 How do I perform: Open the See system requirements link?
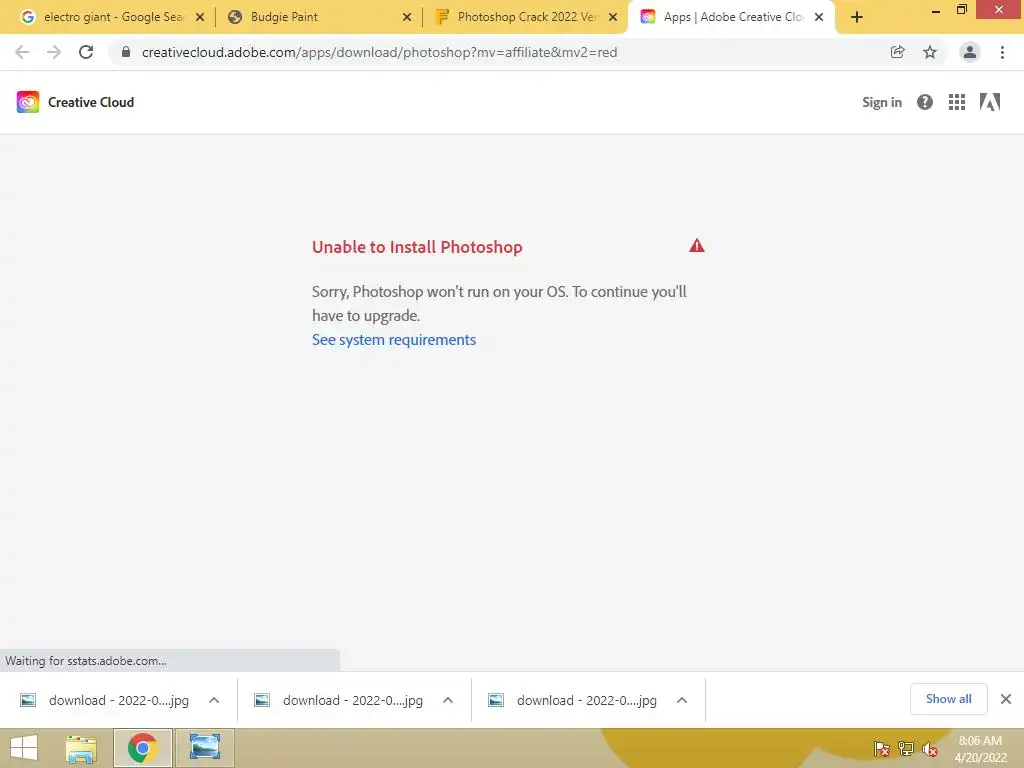coord(394,340)
